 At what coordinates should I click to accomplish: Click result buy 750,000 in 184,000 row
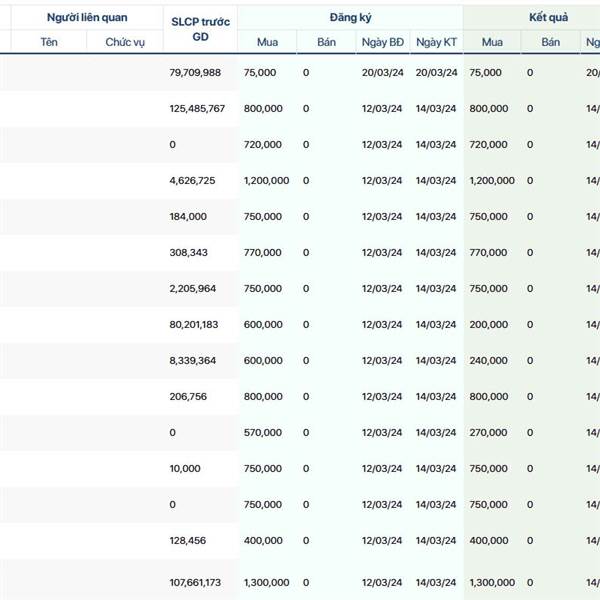(x=488, y=217)
